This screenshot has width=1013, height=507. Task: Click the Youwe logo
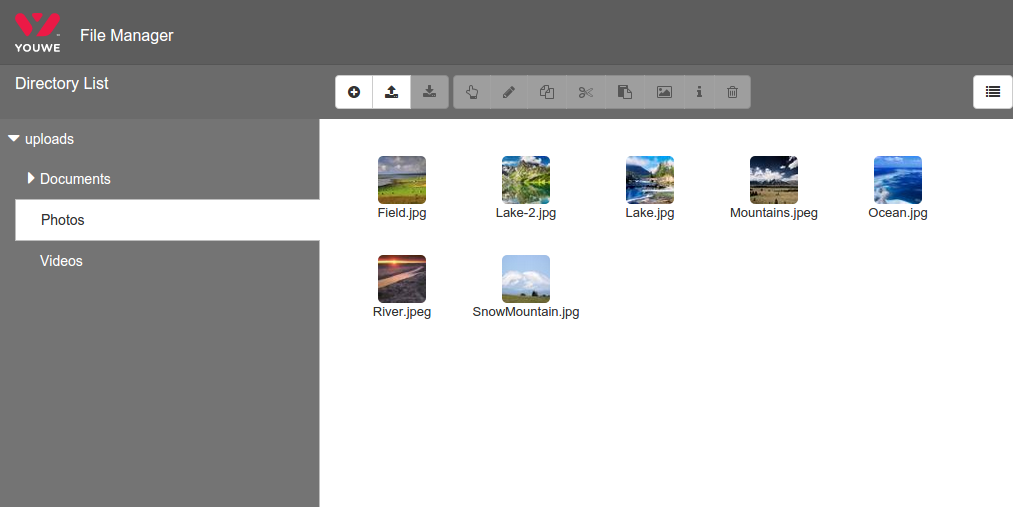tap(37, 32)
